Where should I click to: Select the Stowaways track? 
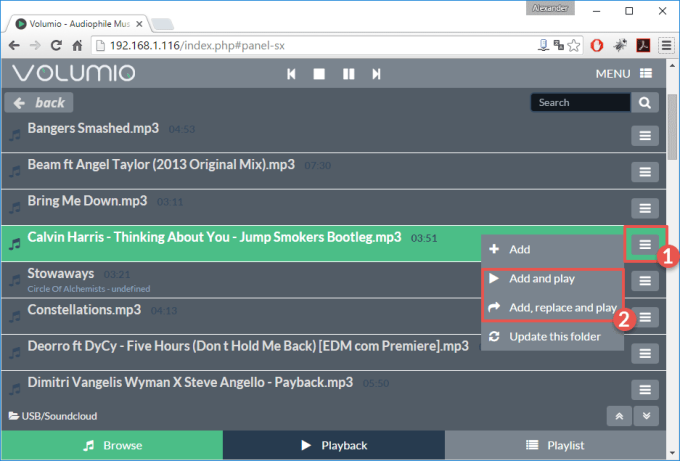tap(61, 274)
